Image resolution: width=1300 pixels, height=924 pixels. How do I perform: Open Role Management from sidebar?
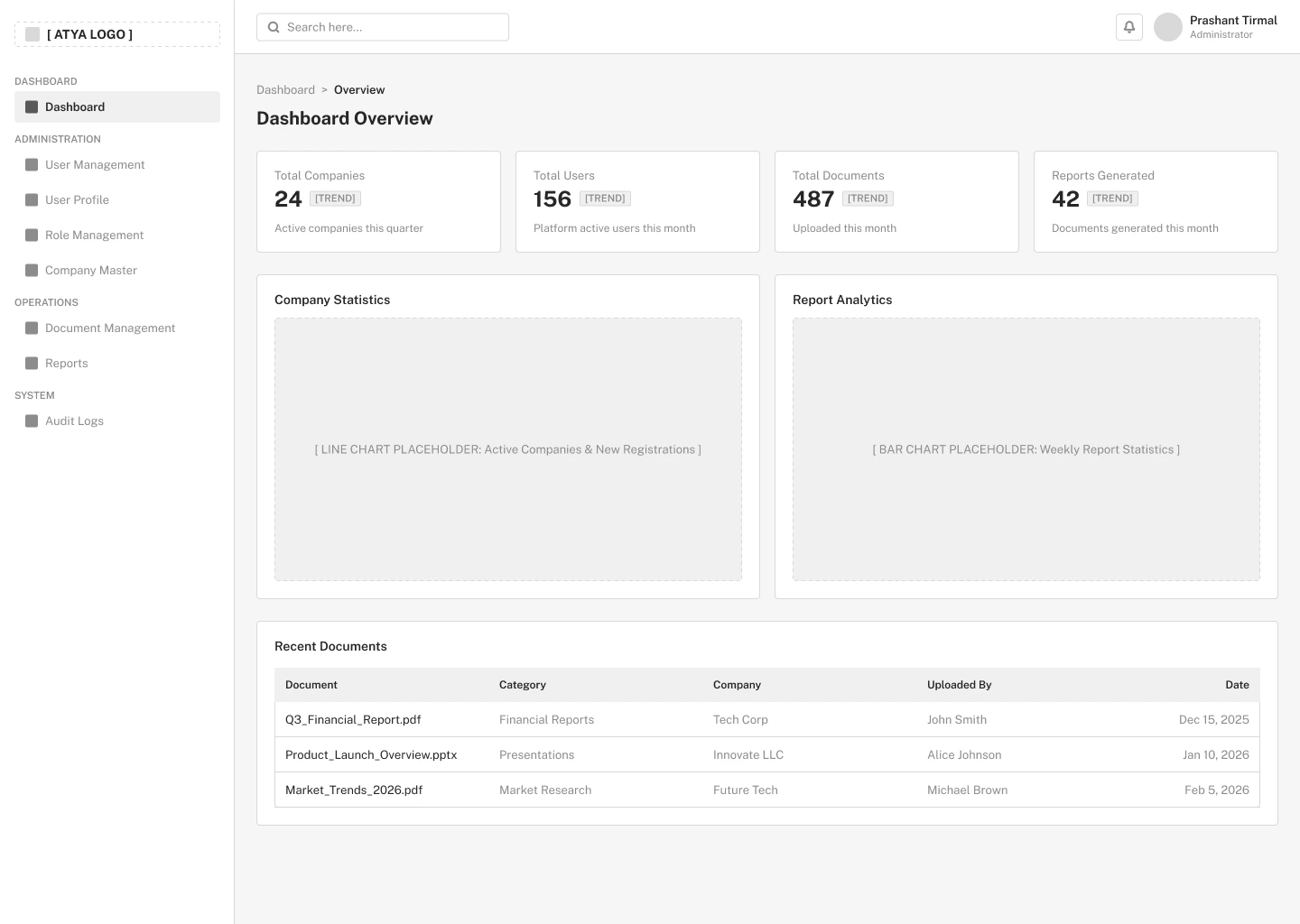117,235
